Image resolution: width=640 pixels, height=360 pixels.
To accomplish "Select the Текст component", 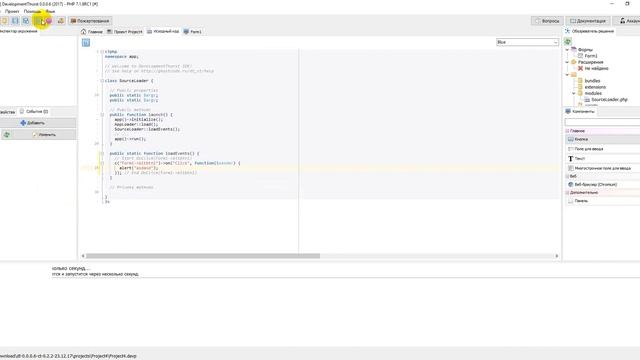I will tap(602, 158).
